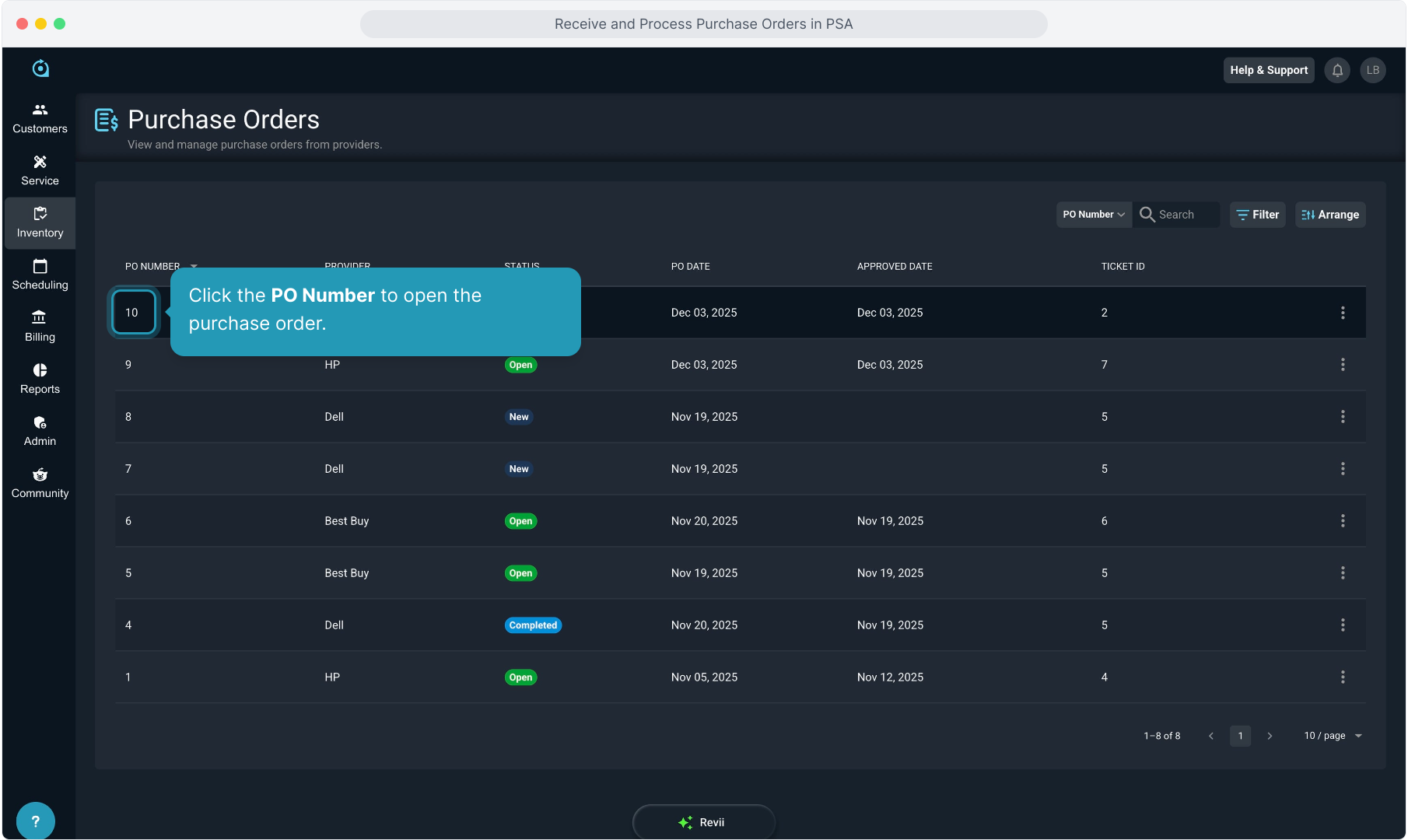Open the Reports sidebar section

[40, 379]
